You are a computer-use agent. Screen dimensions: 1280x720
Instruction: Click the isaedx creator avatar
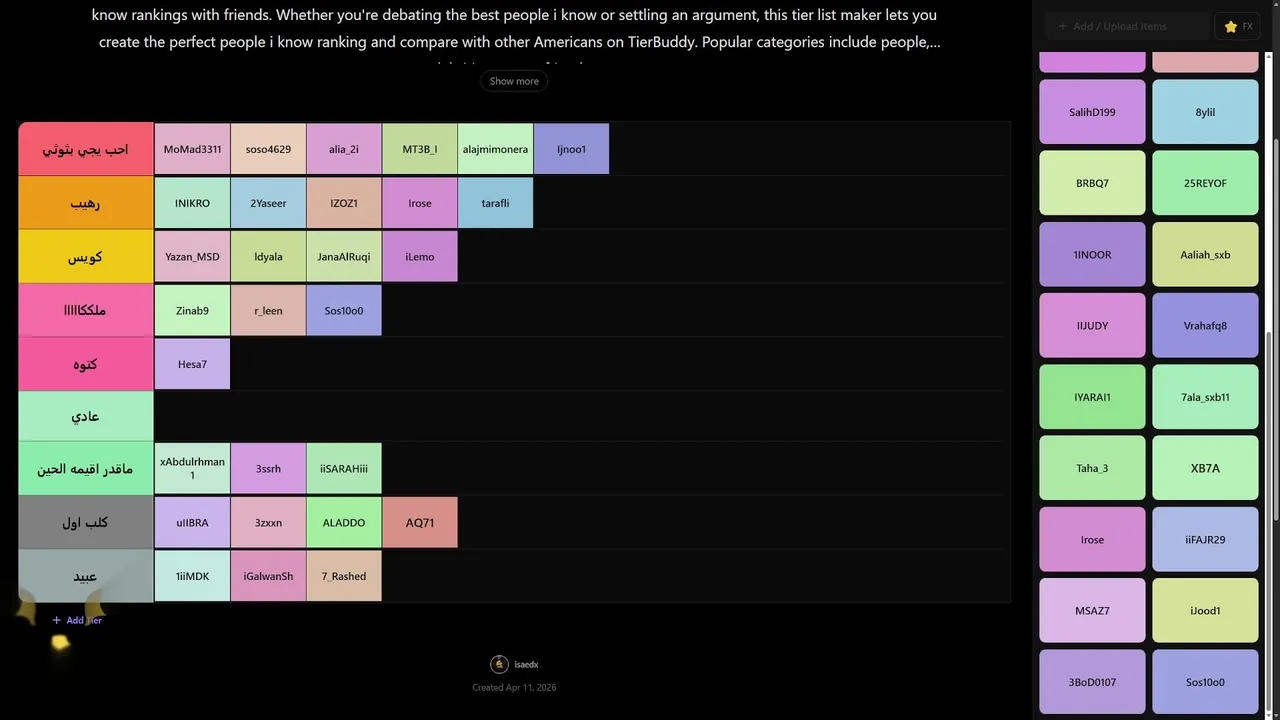click(499, 664)
